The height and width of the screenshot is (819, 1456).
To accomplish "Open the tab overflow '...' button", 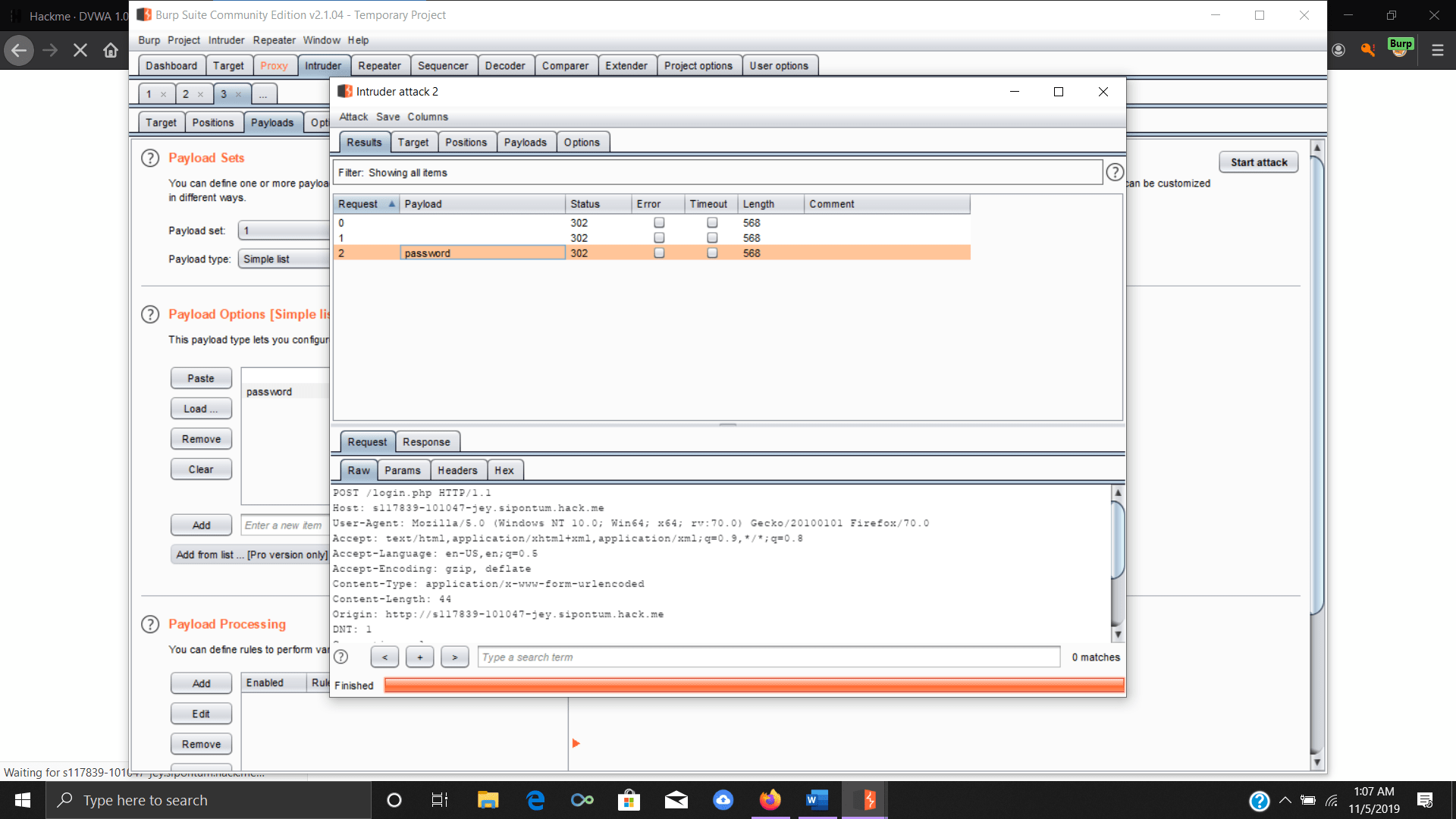I will [x=263, y=94].
